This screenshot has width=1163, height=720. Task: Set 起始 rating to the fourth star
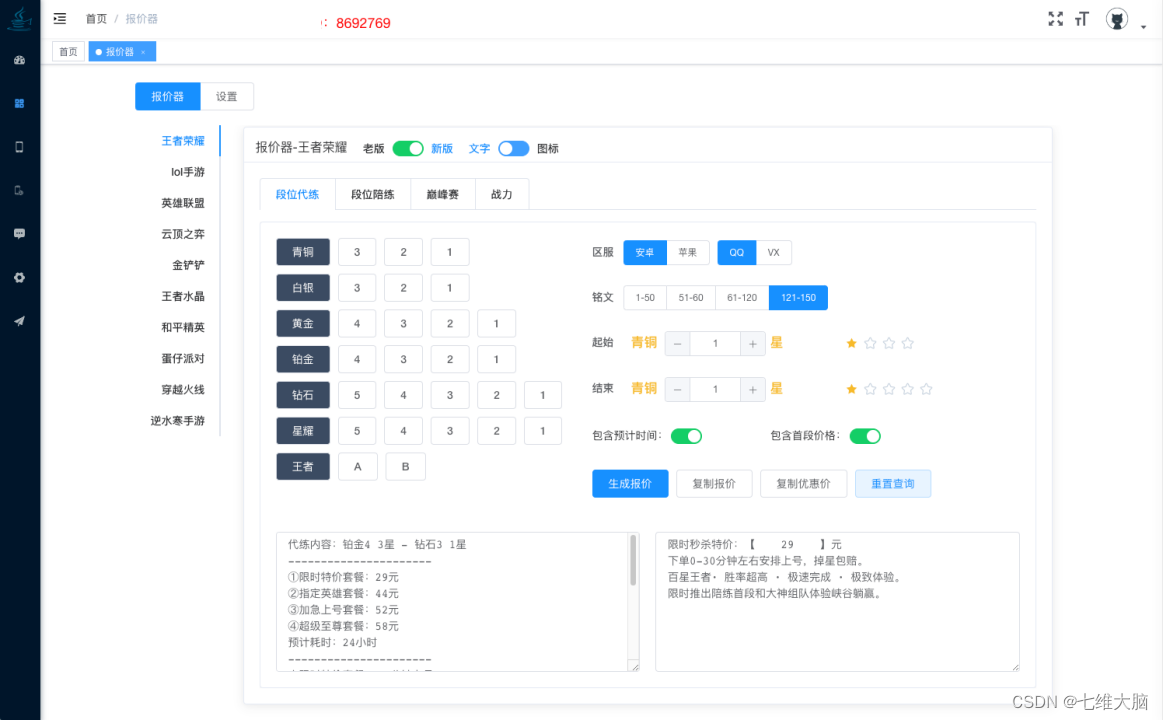point(907,343)
